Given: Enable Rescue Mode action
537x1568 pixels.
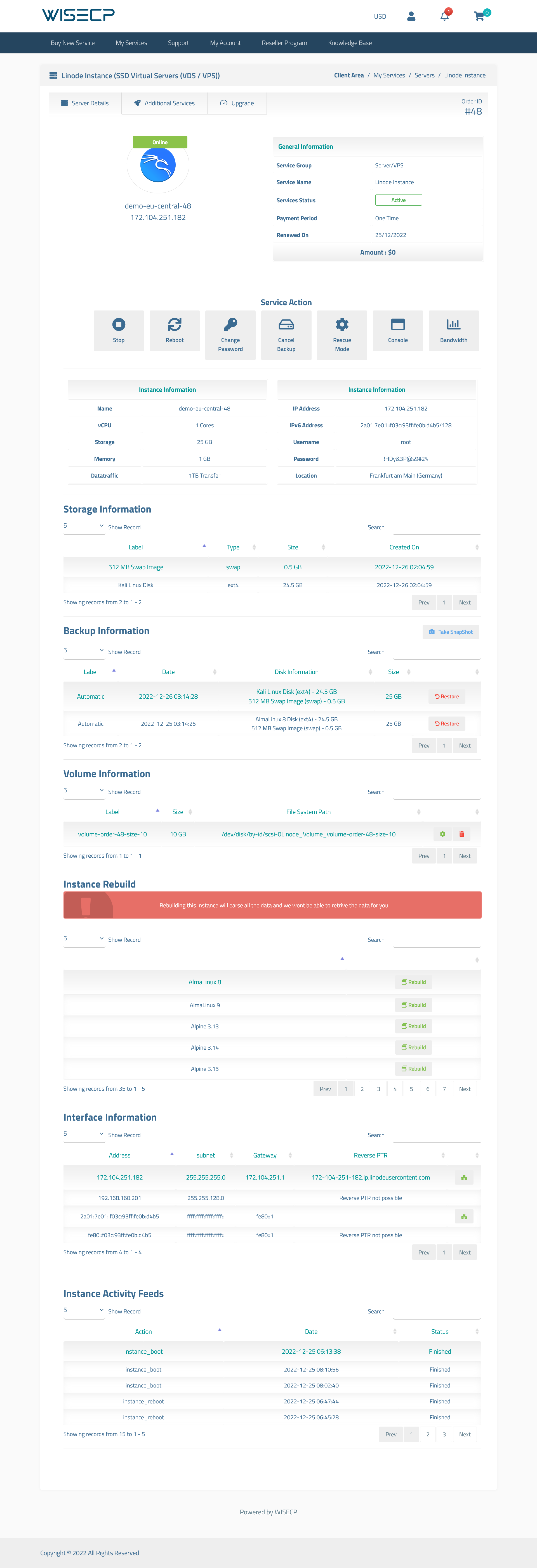Looking at the screenshot, I should pos(342,335).
